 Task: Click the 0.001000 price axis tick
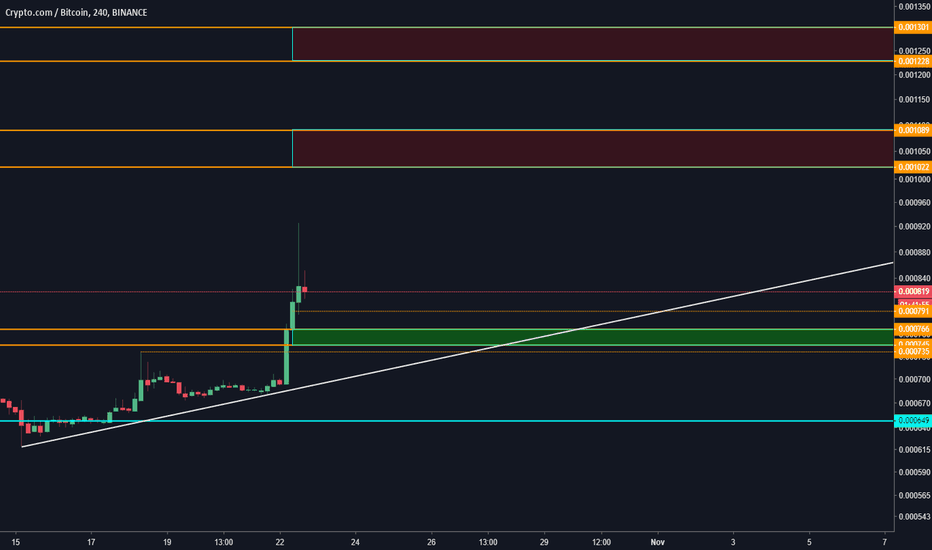(x=914, y=180)
